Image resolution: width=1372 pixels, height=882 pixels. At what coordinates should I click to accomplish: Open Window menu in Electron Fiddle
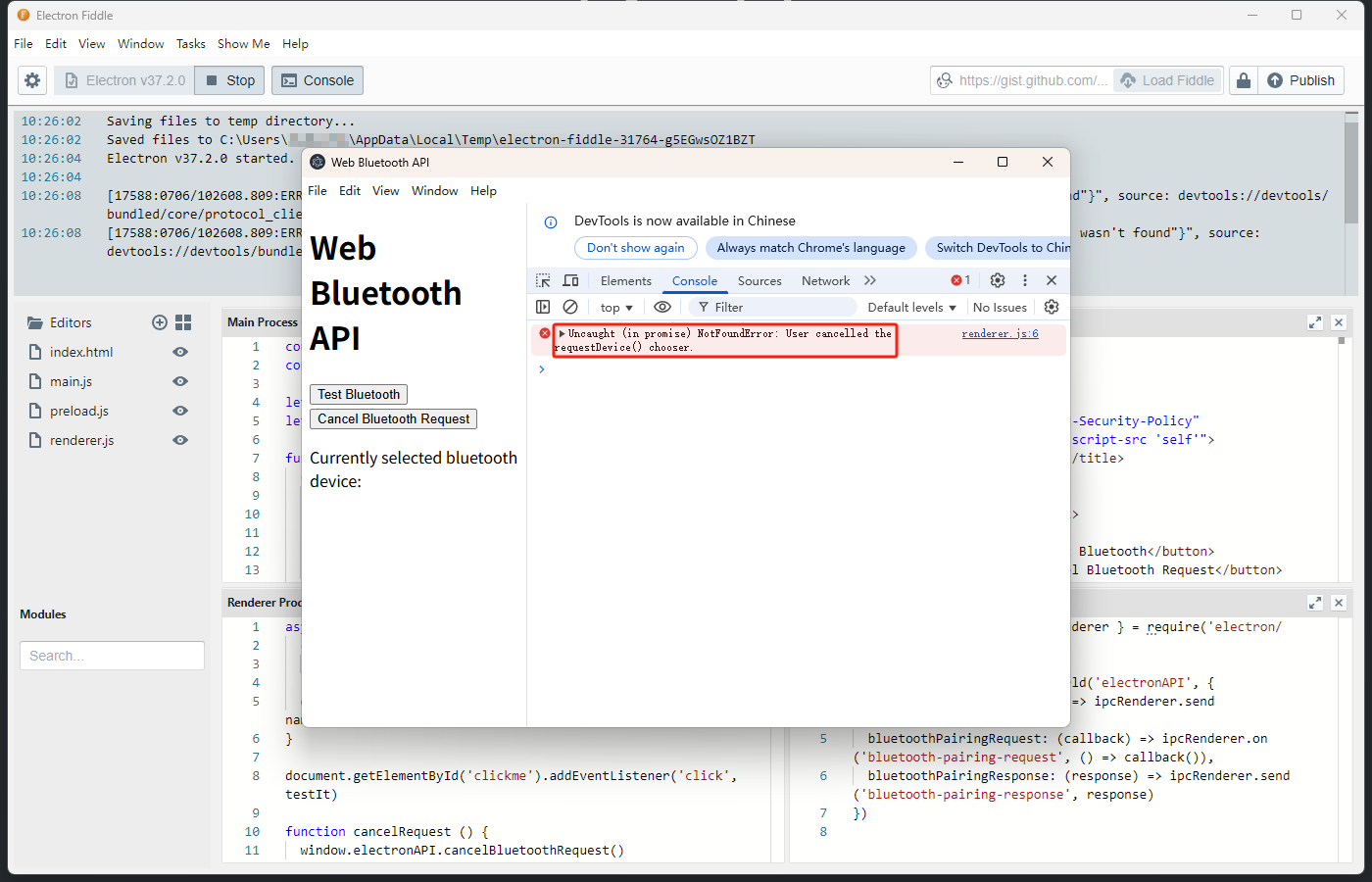pos(141,43)
